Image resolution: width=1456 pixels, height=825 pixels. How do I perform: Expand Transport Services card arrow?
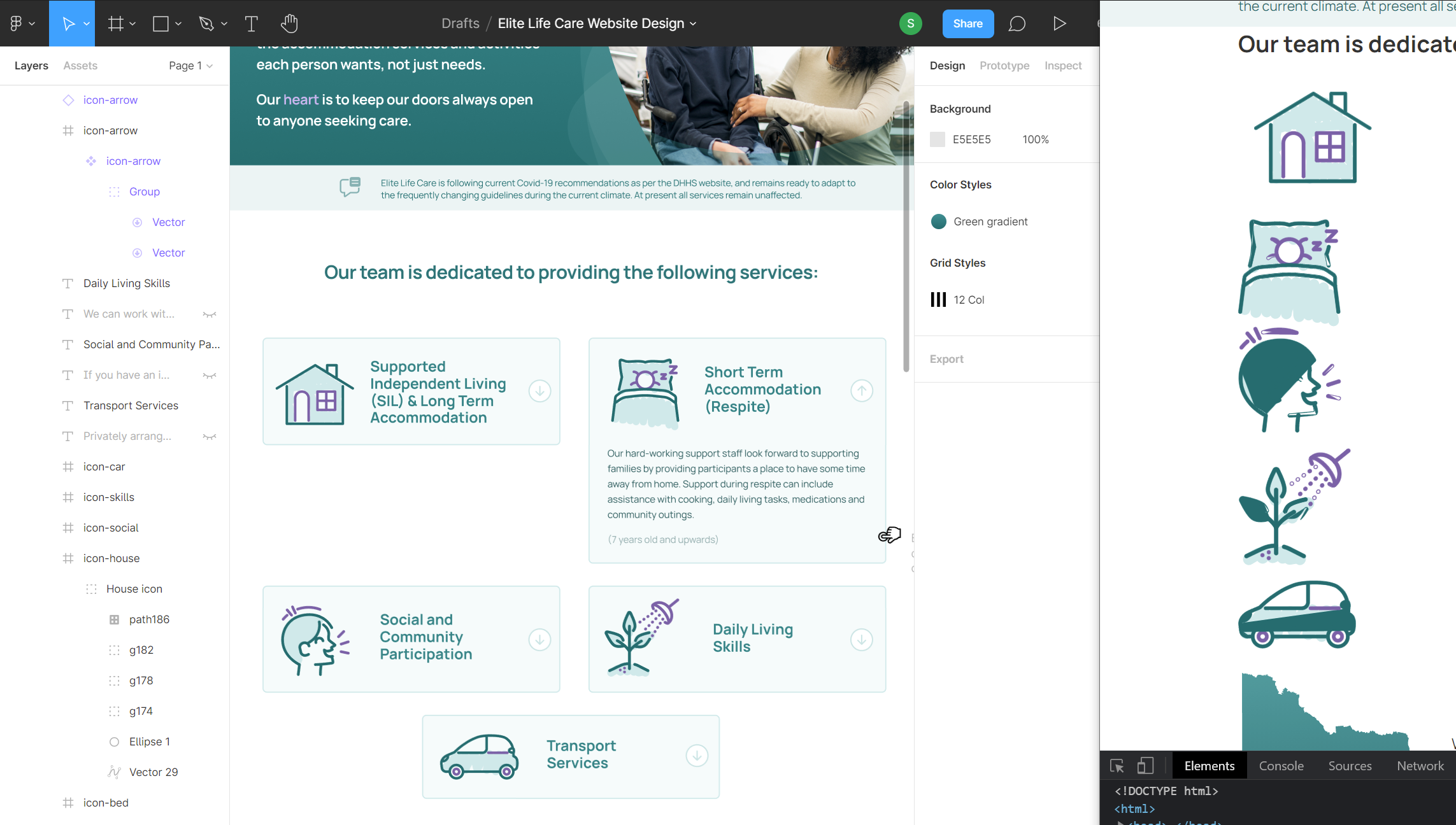[x=697, y=756]
